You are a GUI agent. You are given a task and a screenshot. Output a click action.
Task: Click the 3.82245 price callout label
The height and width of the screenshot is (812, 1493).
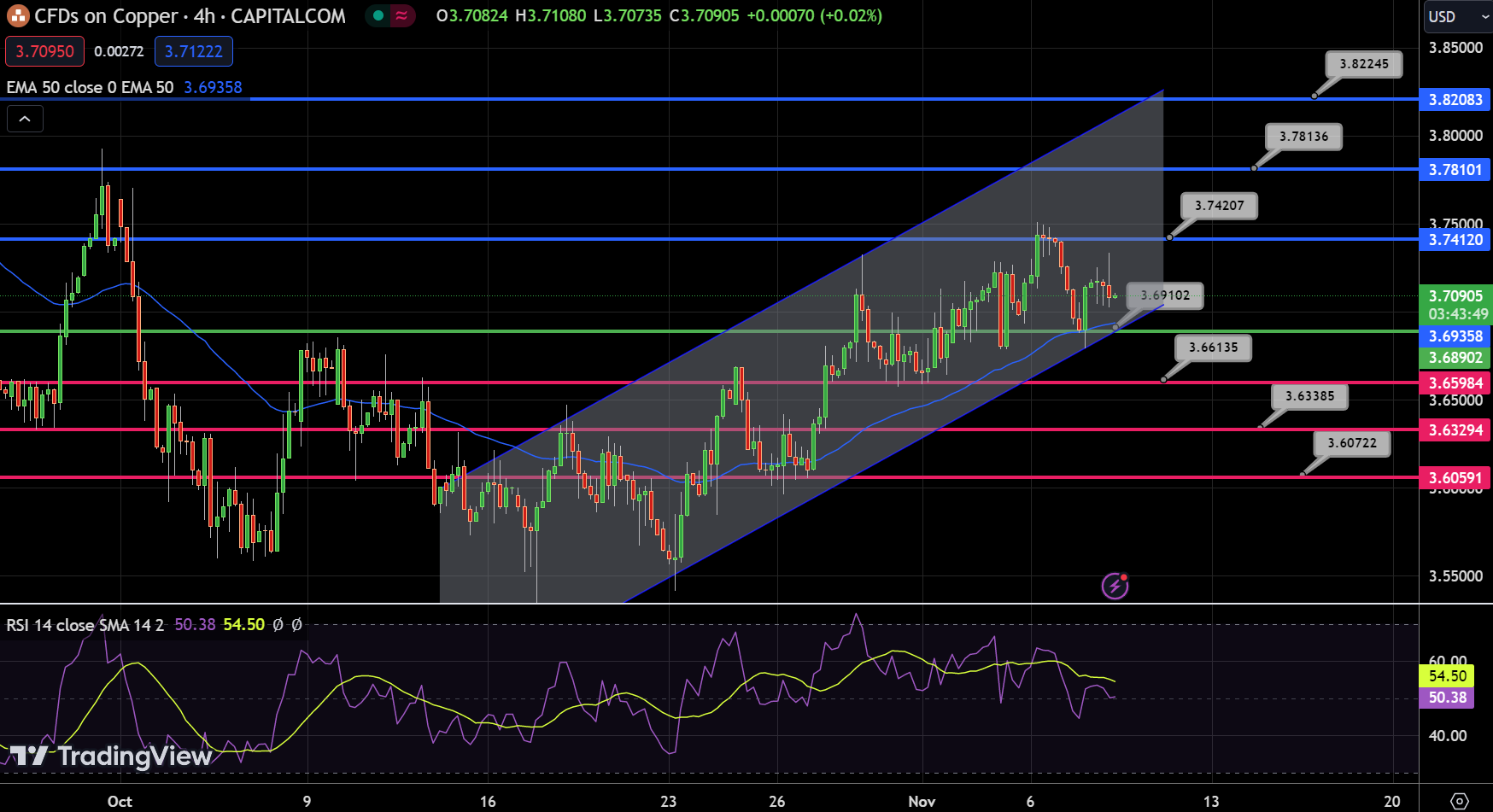(1364, 64)
